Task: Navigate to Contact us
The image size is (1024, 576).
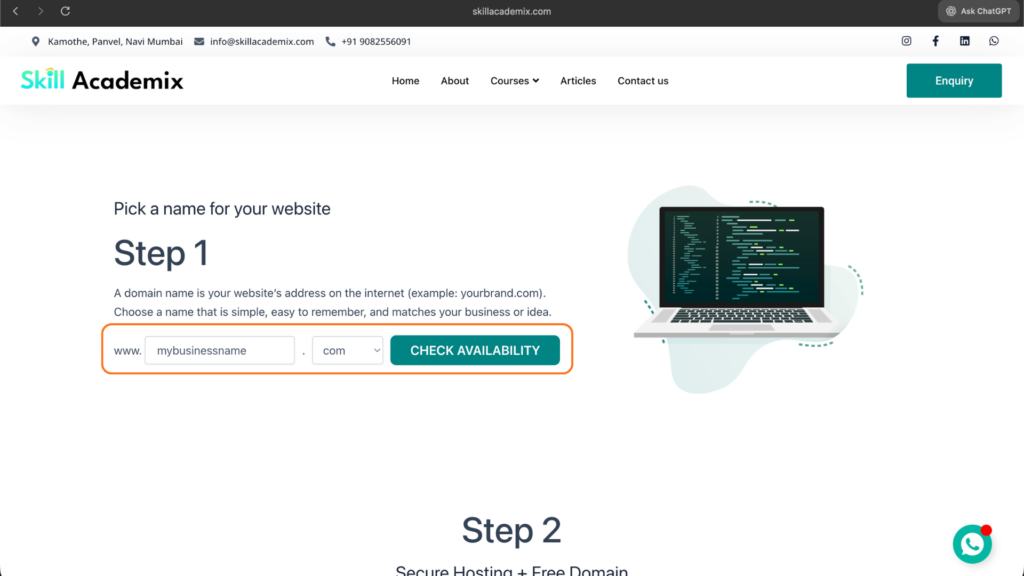Action: click(x=643, y=81)
